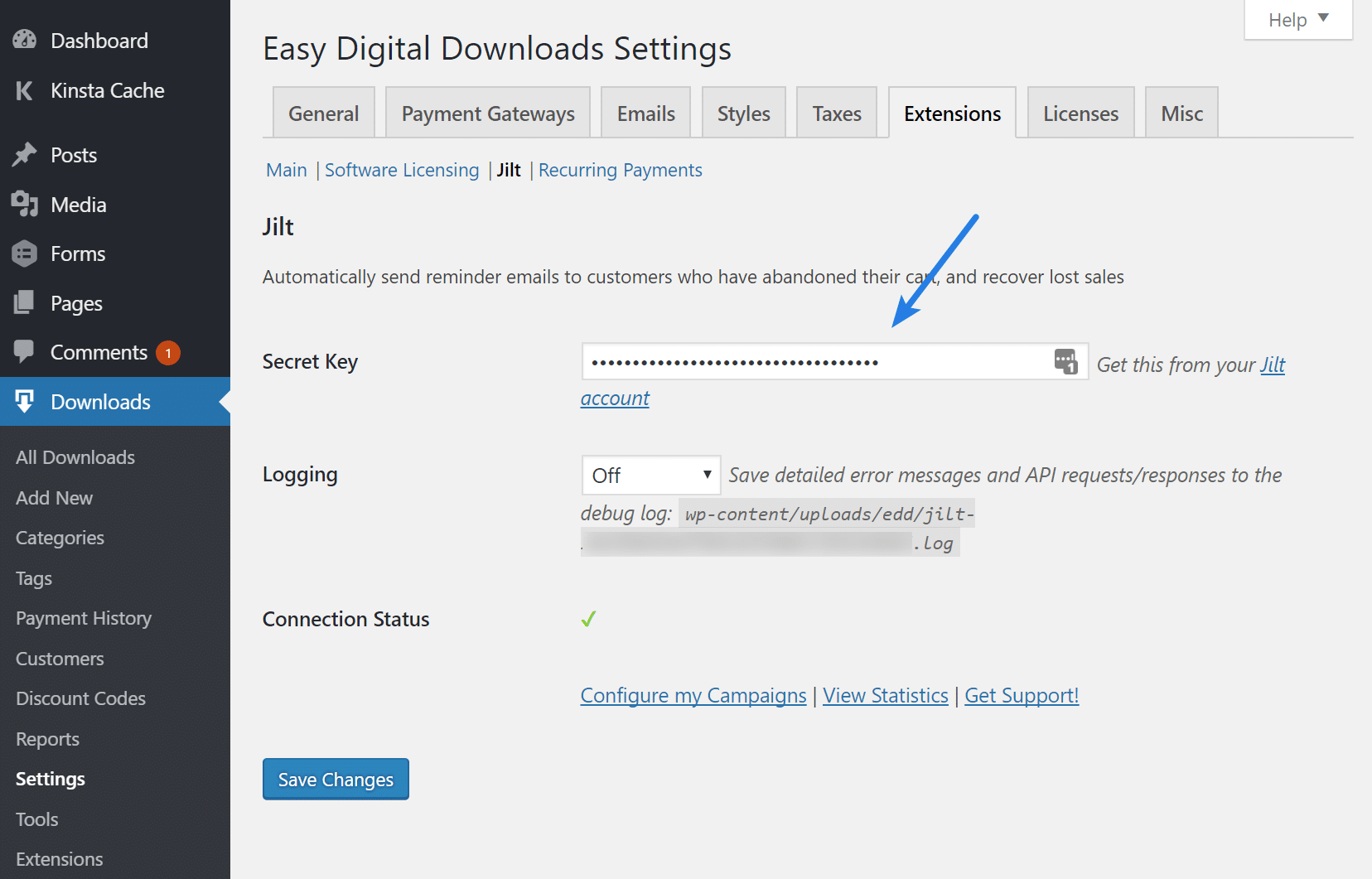Viewport: 1372px width, 879px height.
Task: Open the Payment Gateways tab
Action: pos(488,113)
